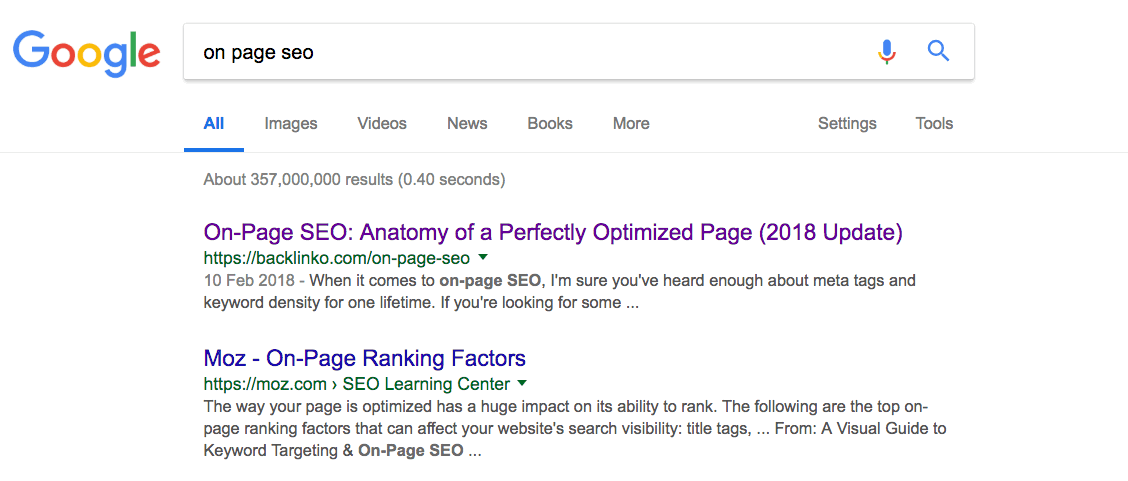This screenshot has width=1128, height=481.
Task: Expand the moz.com URL dropdown arrow
Action: pyautogui.click(x=522, y=384)
